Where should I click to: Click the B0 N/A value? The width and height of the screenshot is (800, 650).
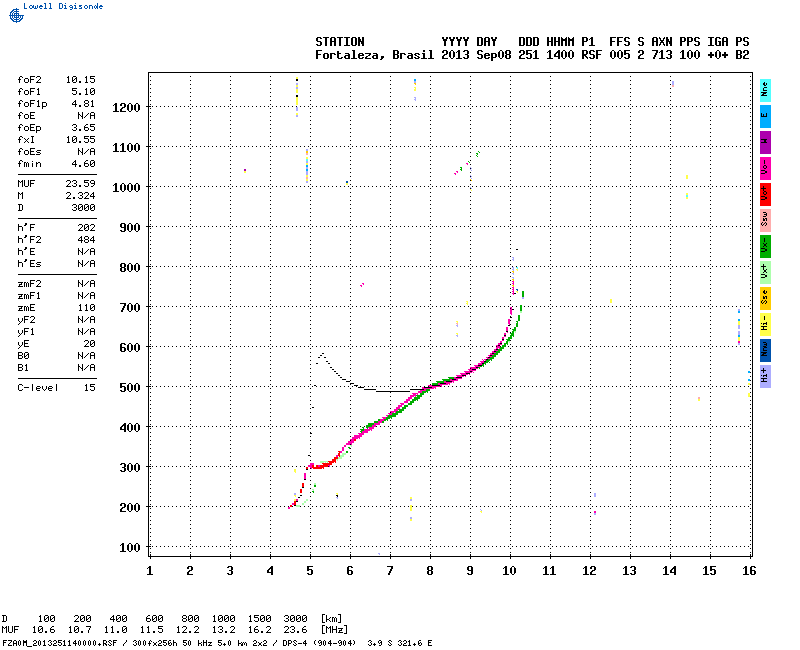point(86,356)
